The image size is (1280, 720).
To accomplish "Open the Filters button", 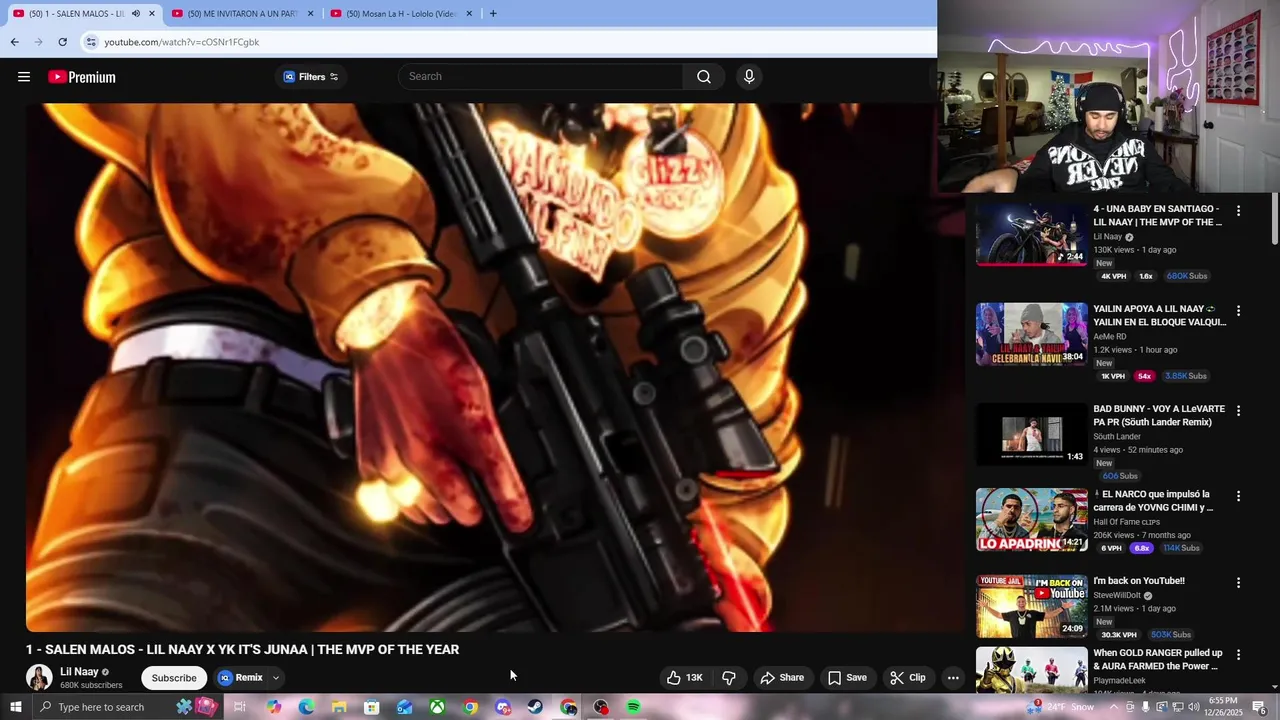I will click(x=310, y=77).
